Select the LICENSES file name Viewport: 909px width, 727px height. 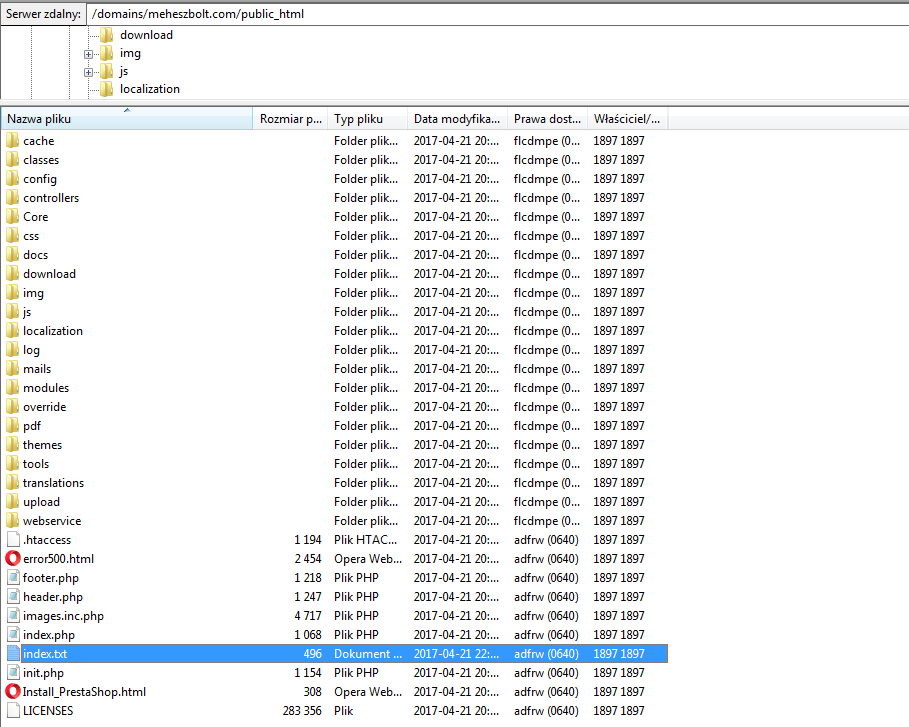48,711
